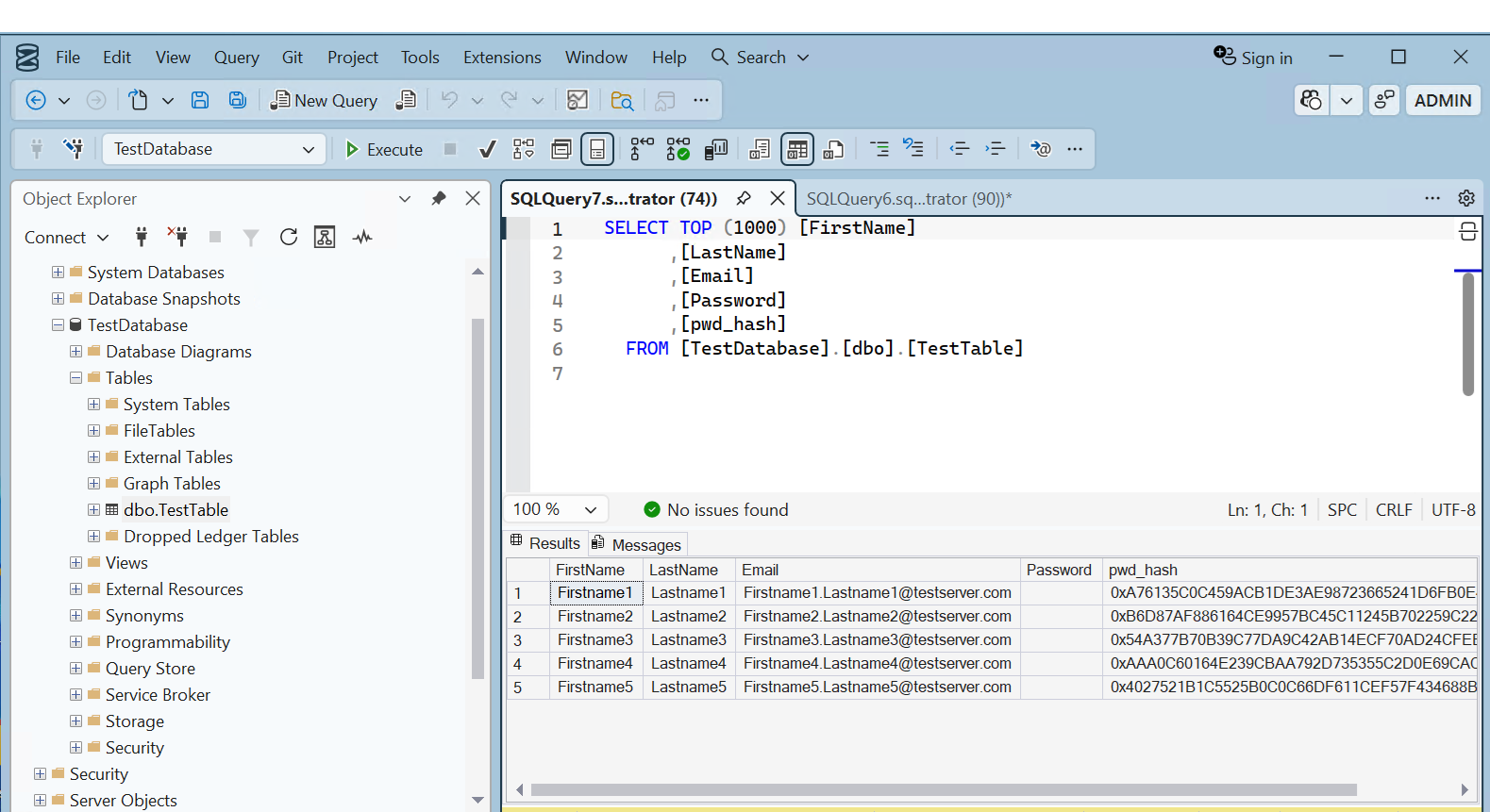1490x812 pixels.
Task: Click the Find in Files folder icon
Action: click(x=622, y=100)
